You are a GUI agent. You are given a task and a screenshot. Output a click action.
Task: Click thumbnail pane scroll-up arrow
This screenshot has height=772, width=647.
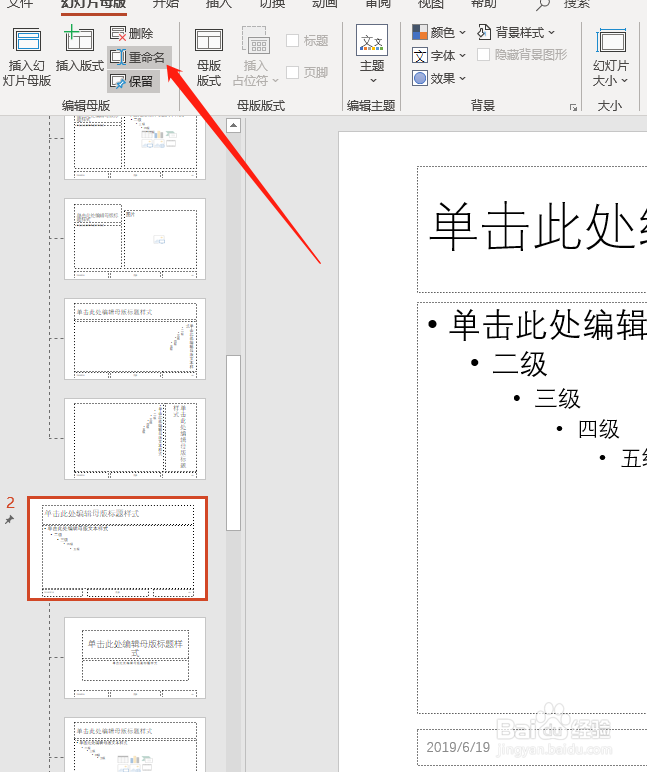coord(233,126)
